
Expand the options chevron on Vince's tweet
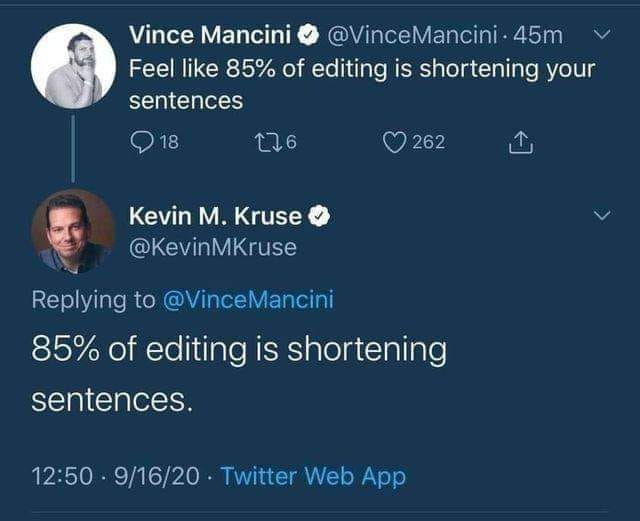tap(602, 36)
